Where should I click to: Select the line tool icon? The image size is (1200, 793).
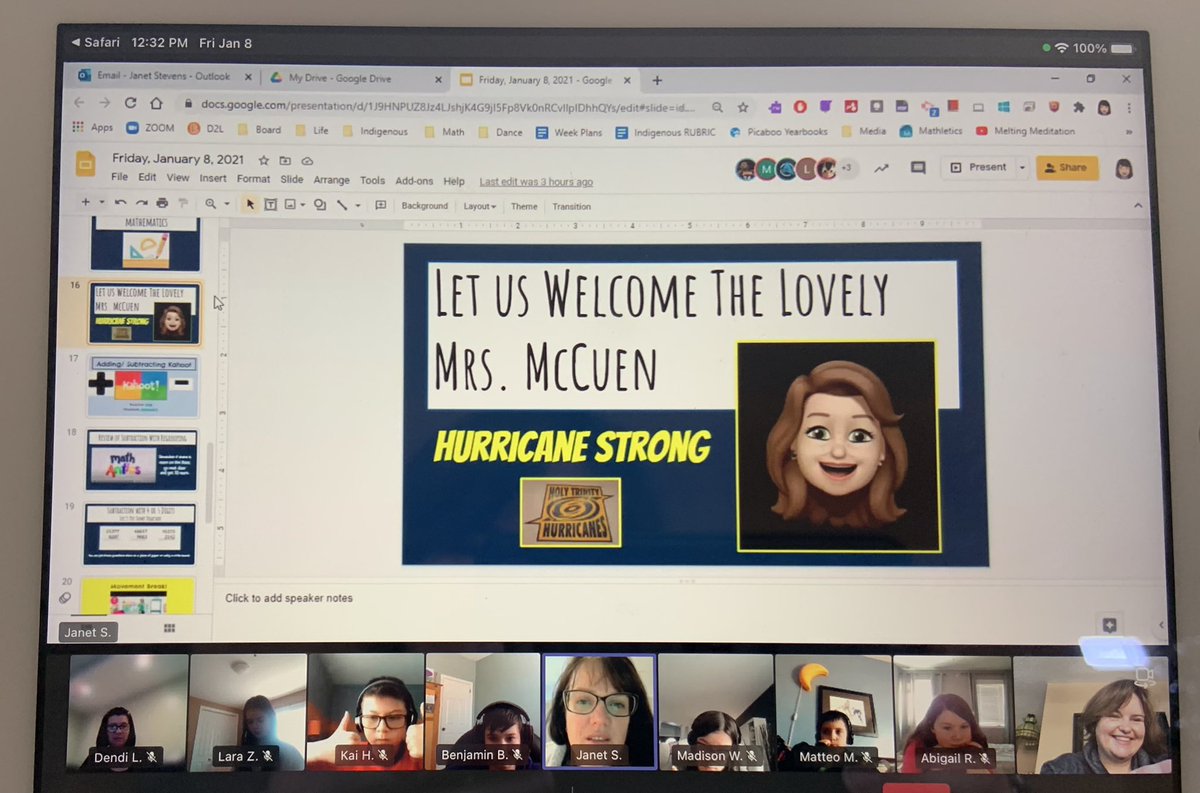tap(341, 205)
